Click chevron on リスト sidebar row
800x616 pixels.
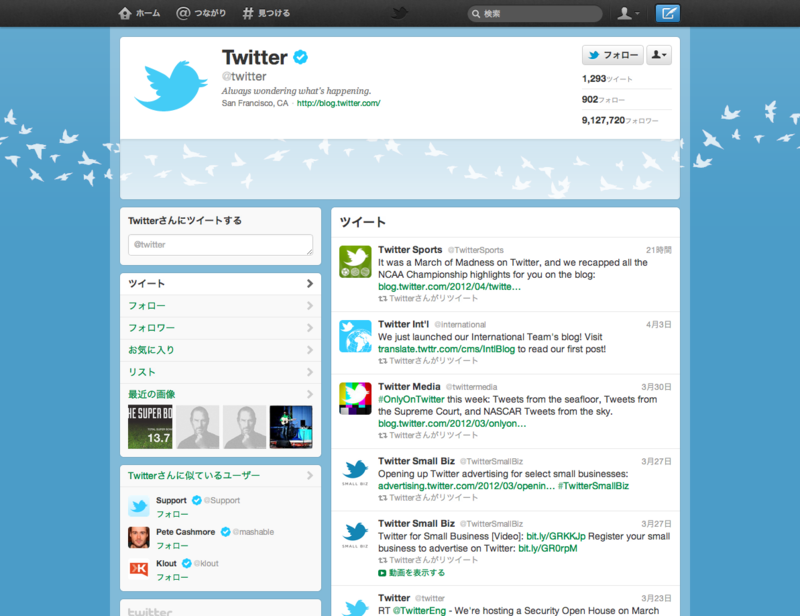pos(310,372)
